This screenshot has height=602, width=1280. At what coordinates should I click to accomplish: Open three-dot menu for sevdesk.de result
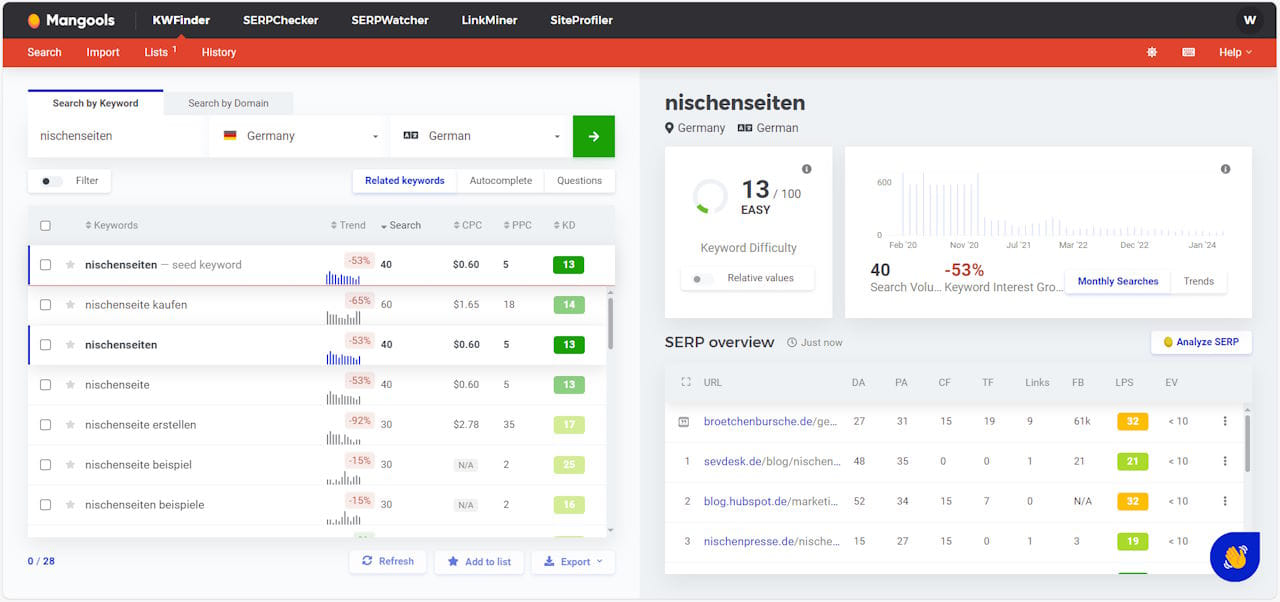click(1225, 461)
